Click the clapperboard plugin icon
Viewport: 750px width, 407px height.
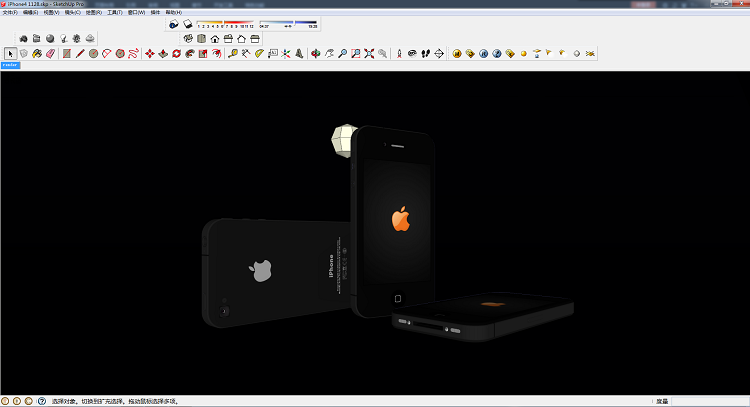point(37,39)
